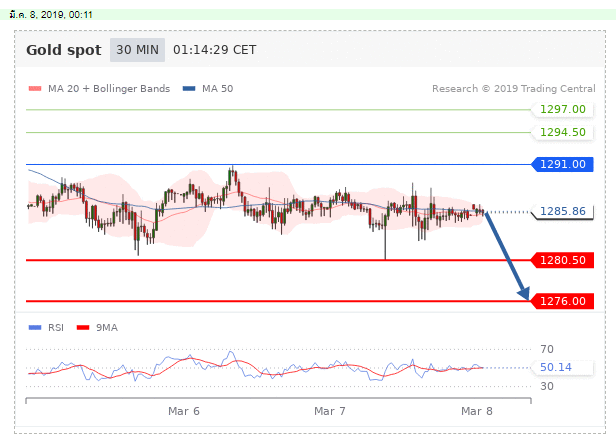Click the 01:14:29 CET timestamp
Screen dimensions: 616x441
(214, 50)
